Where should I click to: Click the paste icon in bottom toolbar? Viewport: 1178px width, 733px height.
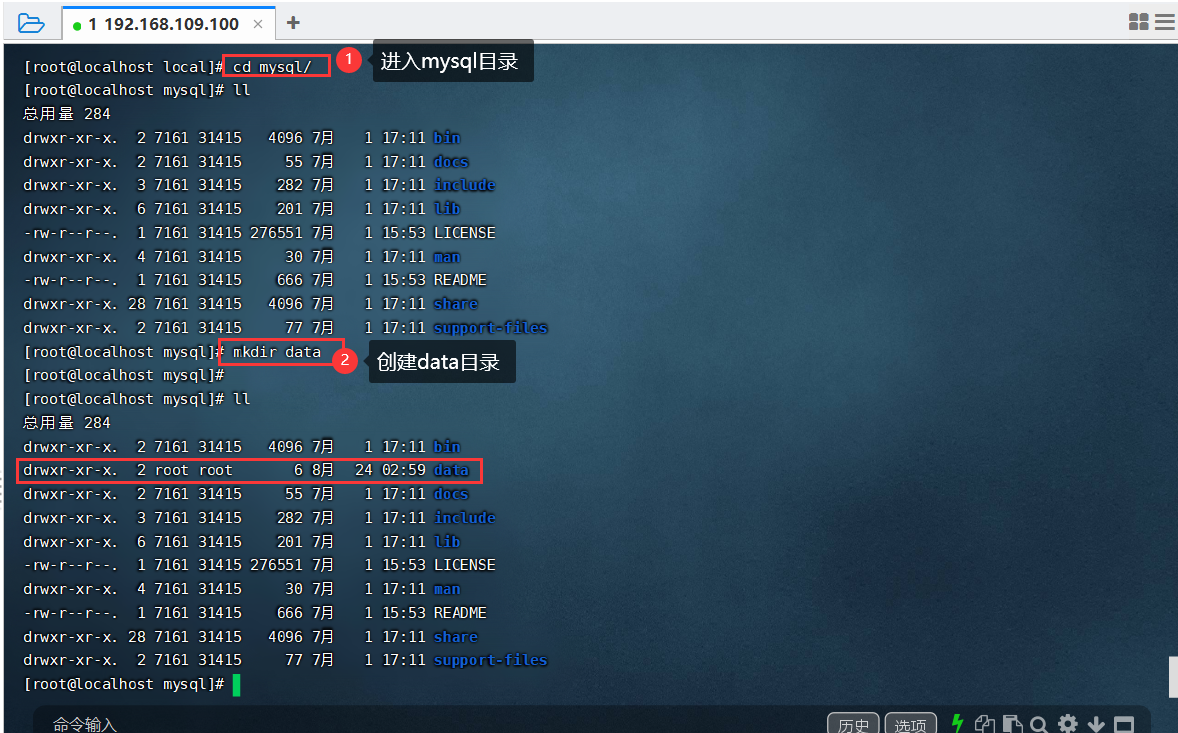click(x=1012, y=722)
